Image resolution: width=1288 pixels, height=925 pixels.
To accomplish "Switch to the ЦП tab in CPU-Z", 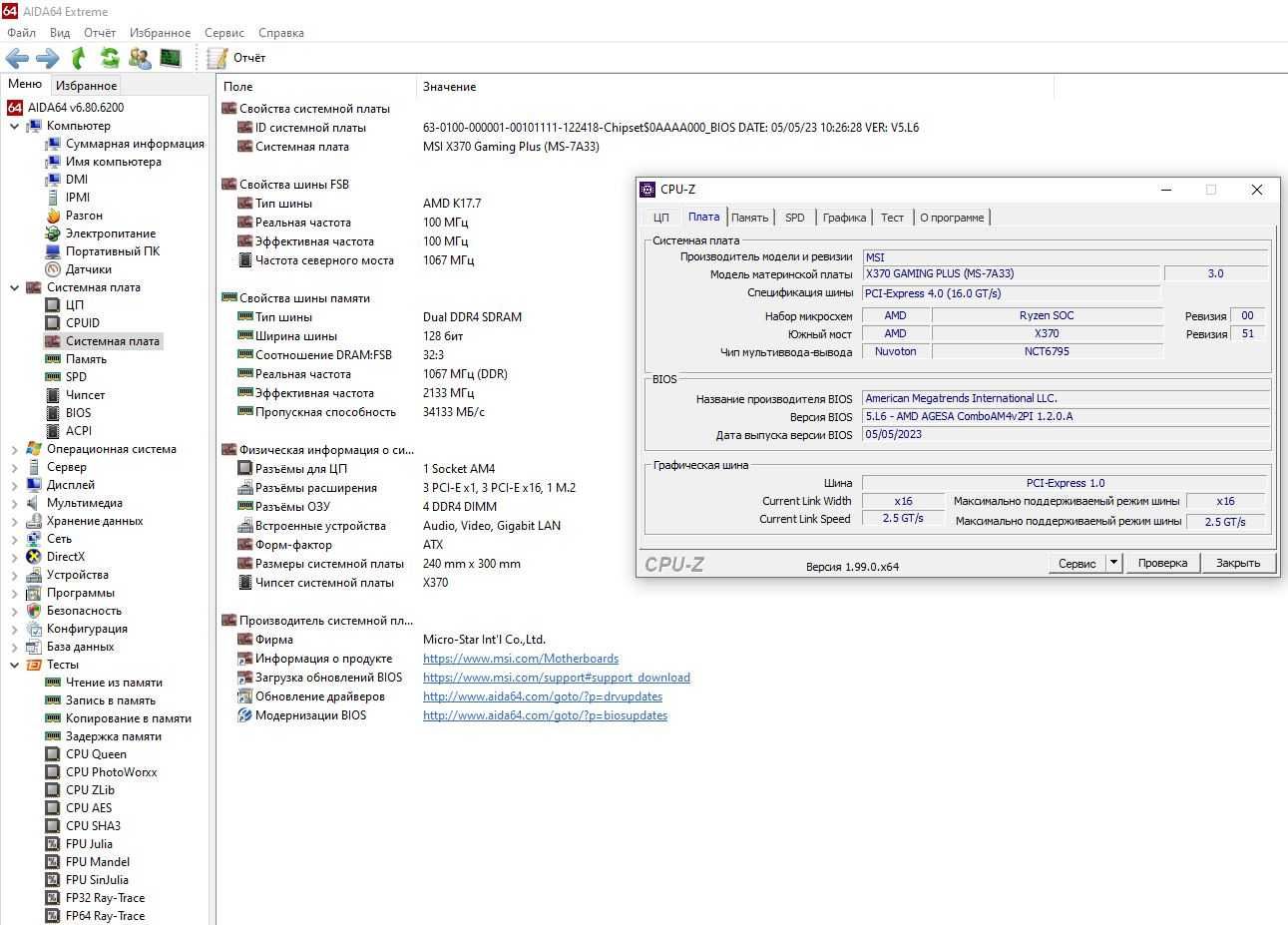I will 661,218.
